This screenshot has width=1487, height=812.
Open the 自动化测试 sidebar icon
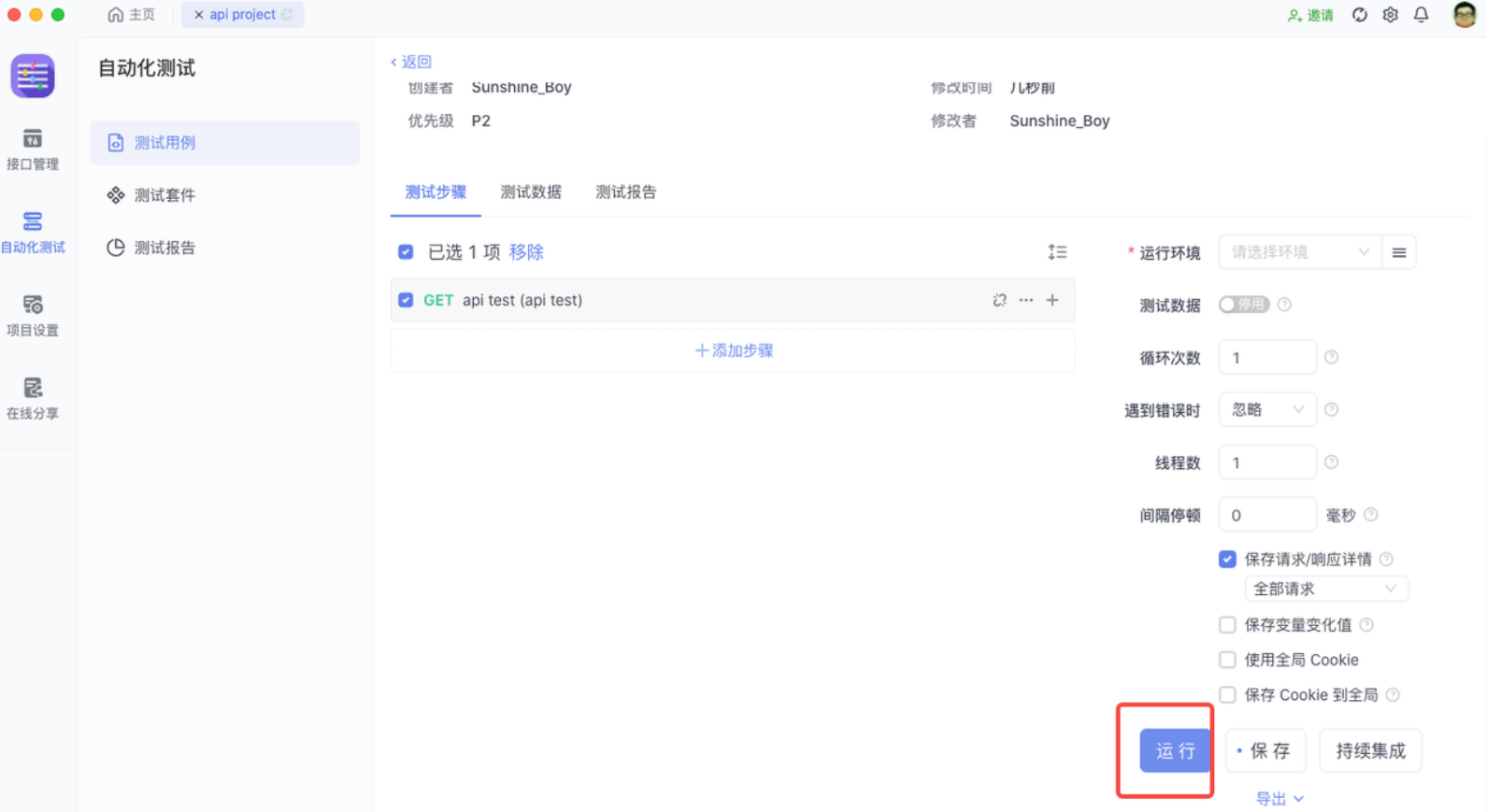[x=33, y=233]
